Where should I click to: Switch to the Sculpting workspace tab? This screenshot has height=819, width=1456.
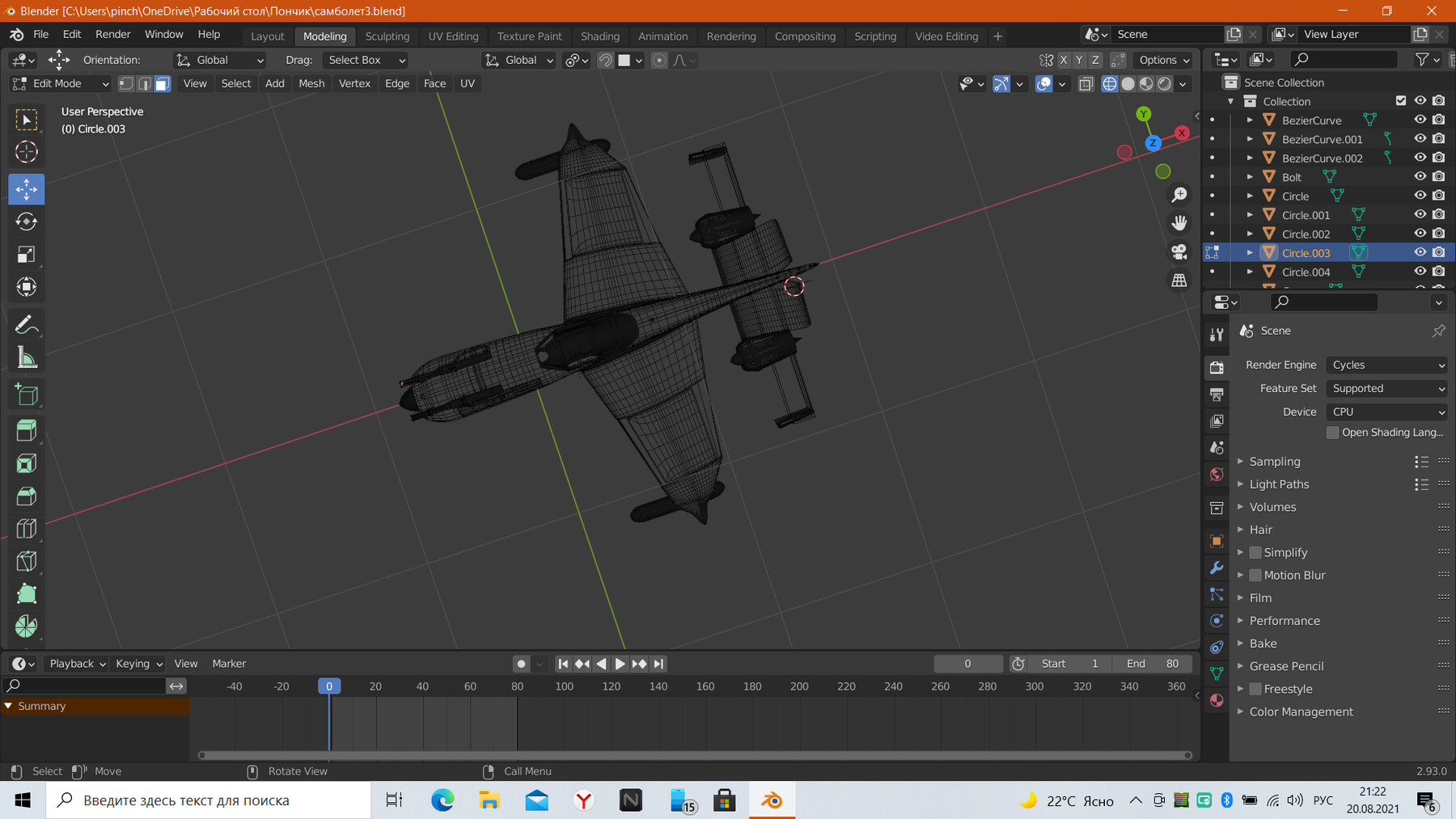387,36
